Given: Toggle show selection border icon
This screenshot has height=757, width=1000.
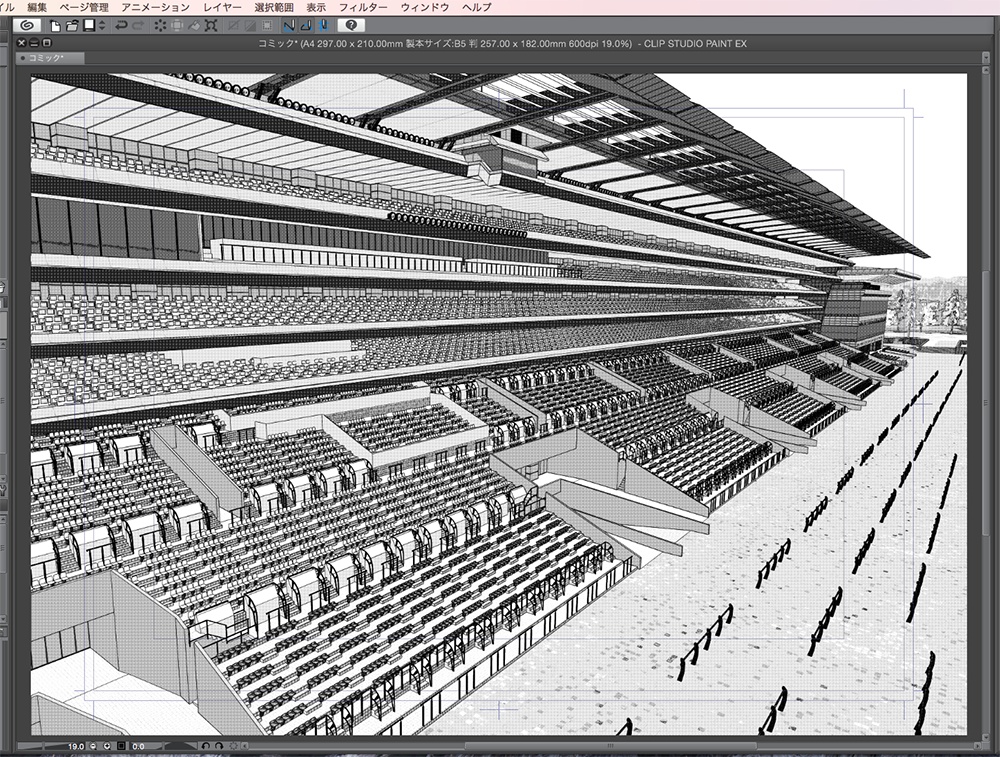Looking at the screenshot, I should (x=267, y=26).
